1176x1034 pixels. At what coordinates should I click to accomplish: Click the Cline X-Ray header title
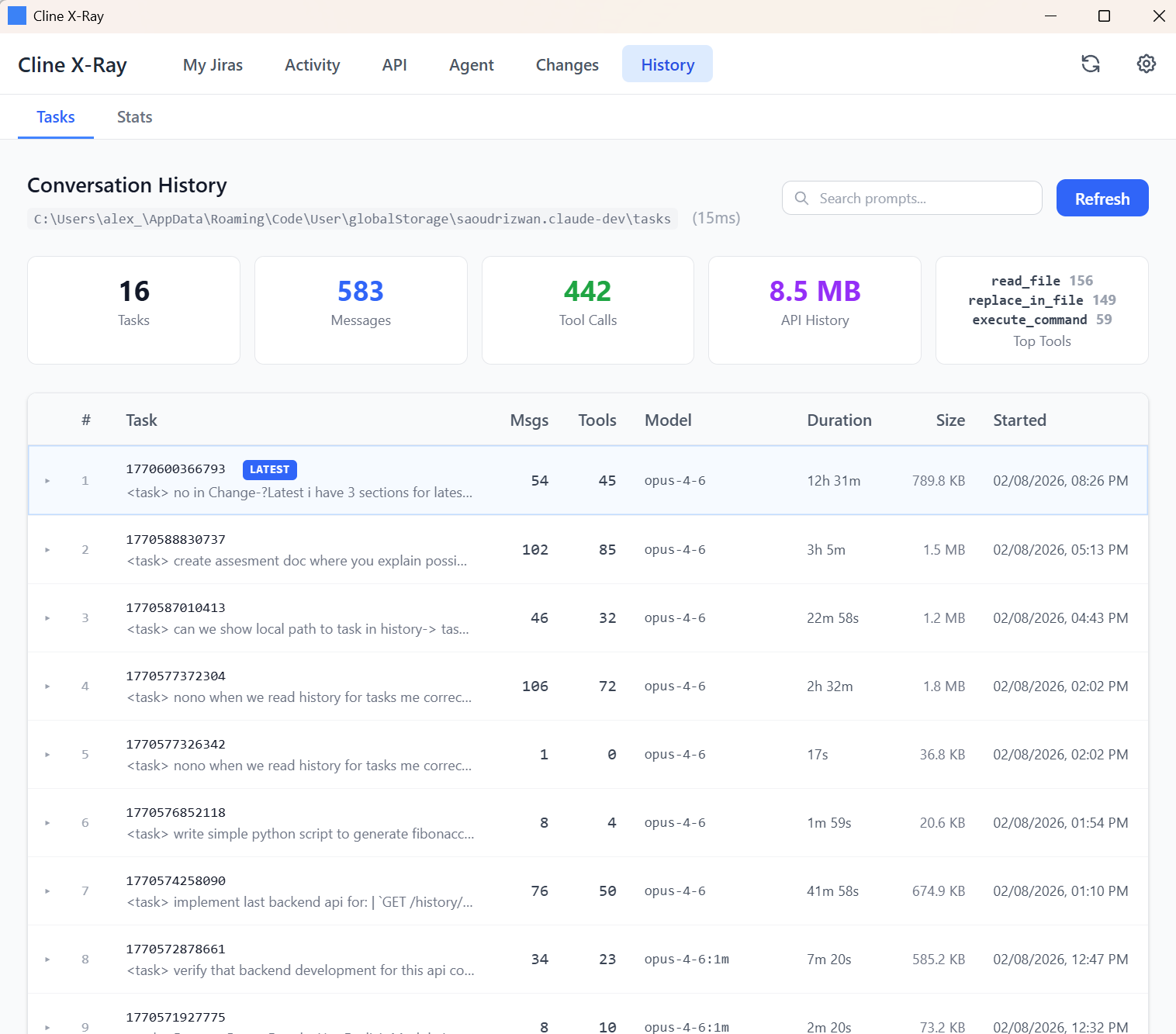72,65
